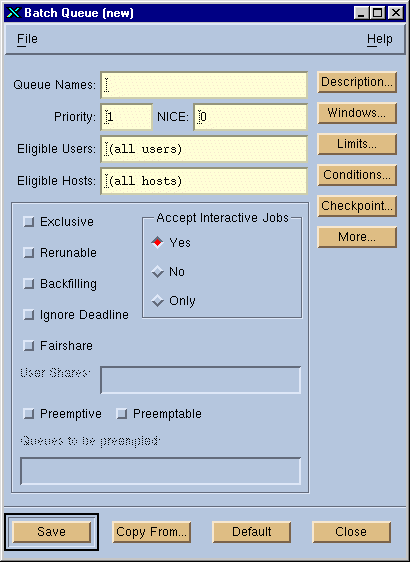This screenshot has width=410, height=562.
Task: Toggle the Backfilling checkbox
Action: 28,284
